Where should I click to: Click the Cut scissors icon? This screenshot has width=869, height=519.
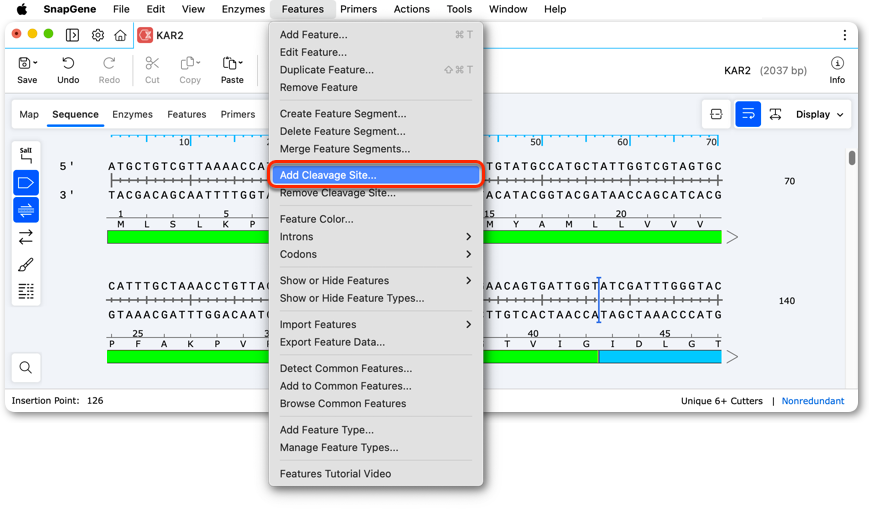pyautogui.click(x=152, y=63)
